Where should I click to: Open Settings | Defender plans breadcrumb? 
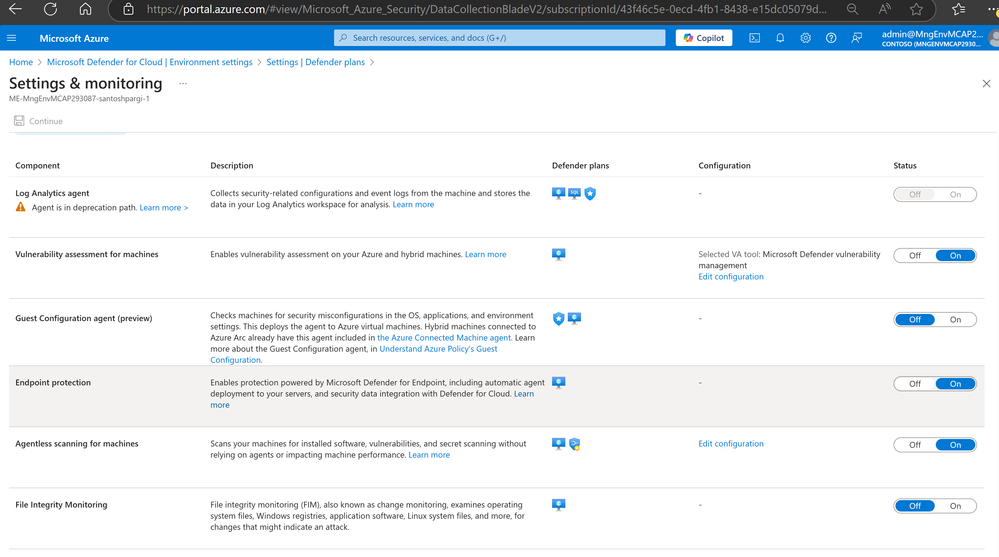pyautogui.click(x=315, y=62)
